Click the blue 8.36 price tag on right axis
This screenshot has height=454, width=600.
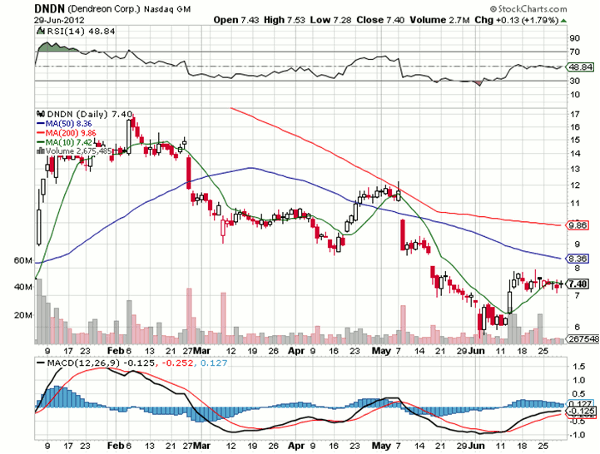pos(576,259)
